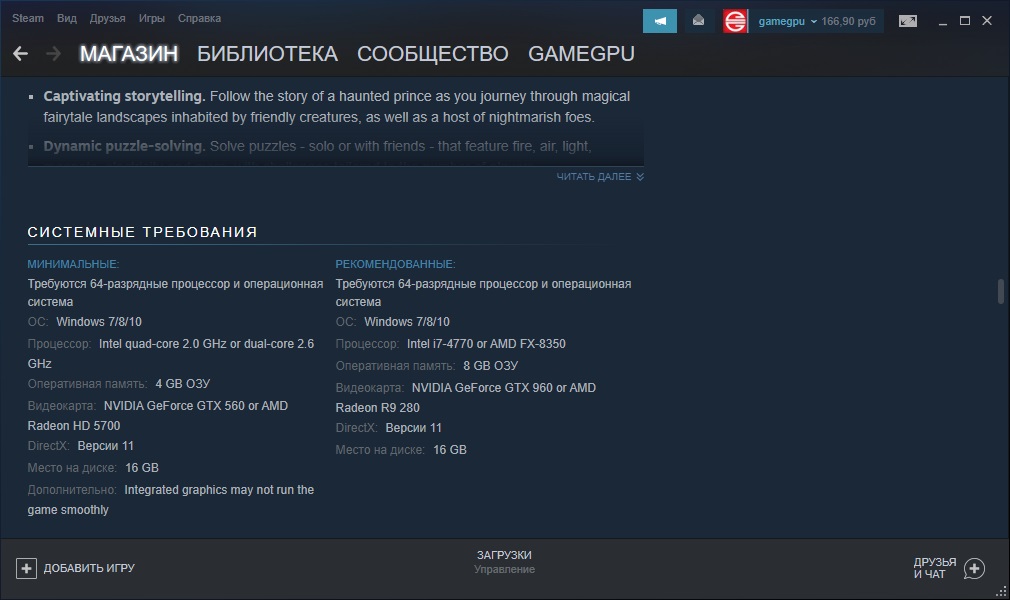Click Integrated graphics note text

pyautogui.click(x=171, y=499)
